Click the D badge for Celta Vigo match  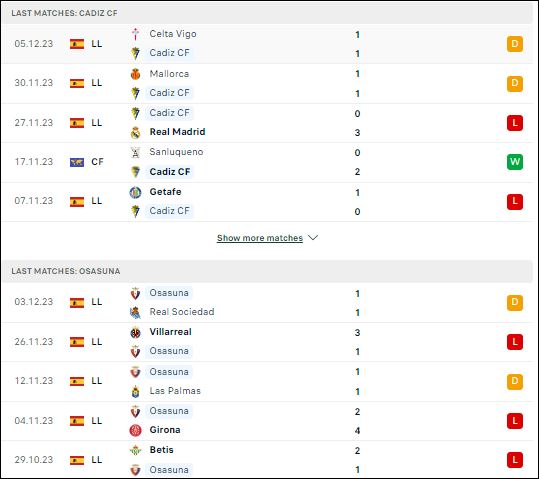click(515, 44)
